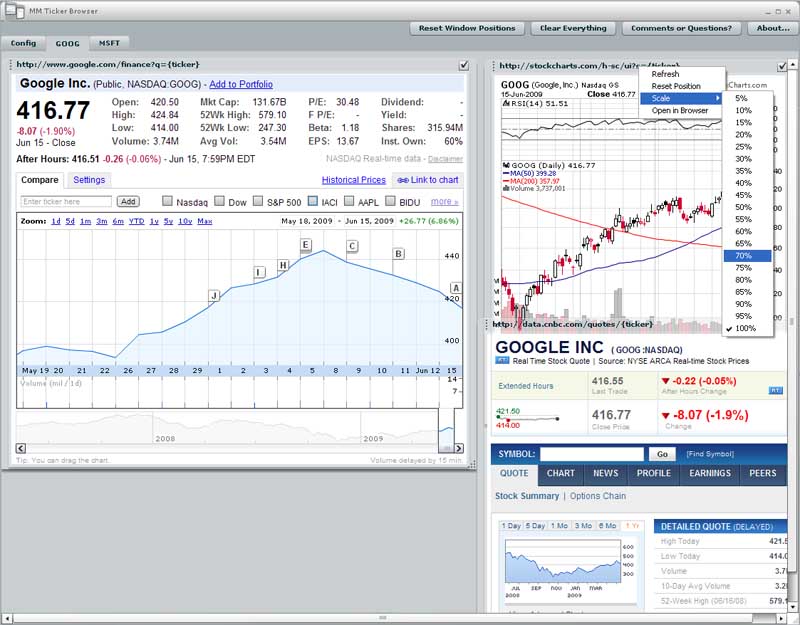
Task: Expand the Scale submenu in the context menu
Action: tap(681, 98)
